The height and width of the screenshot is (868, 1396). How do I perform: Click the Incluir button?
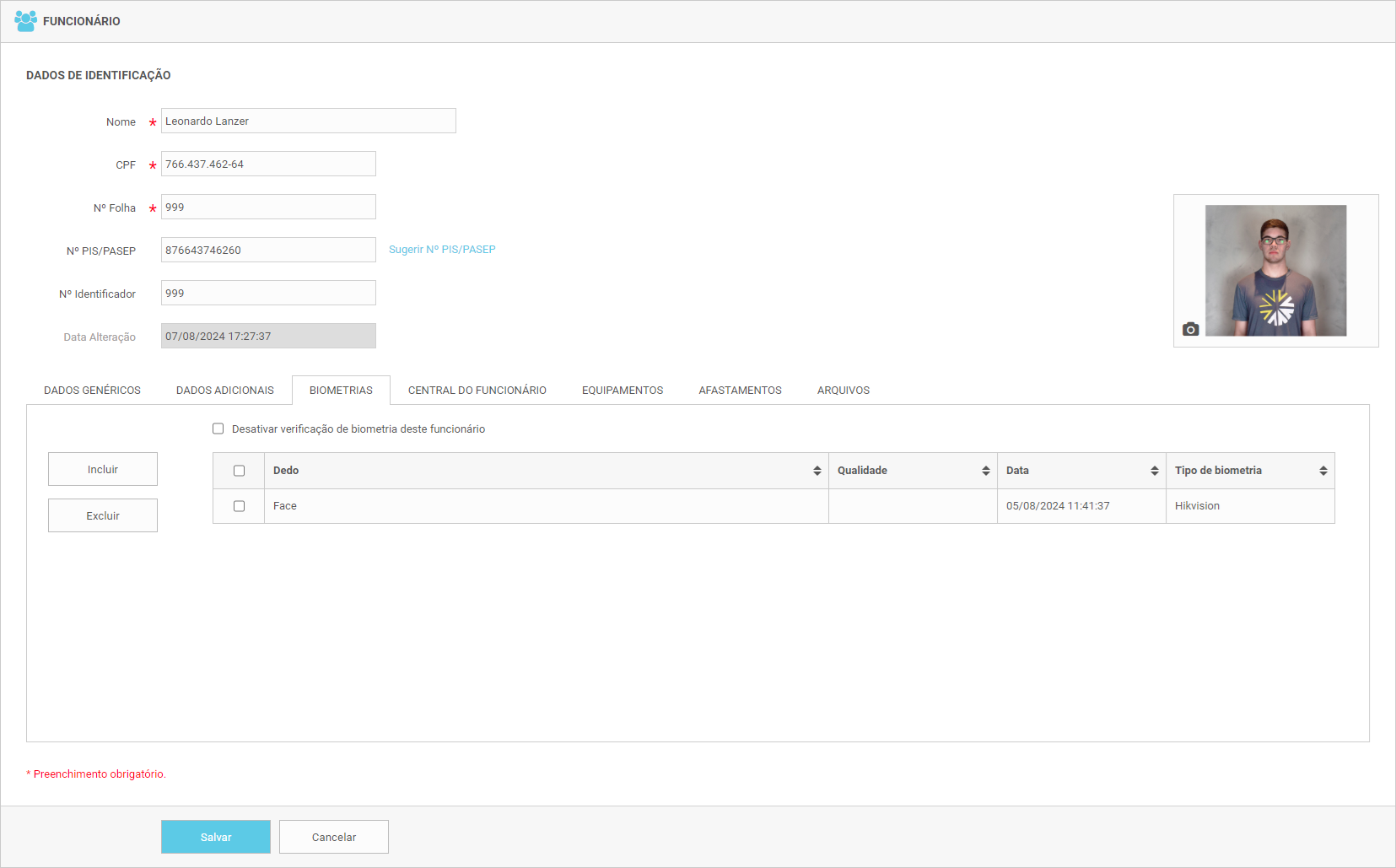(x=103, y=469)
